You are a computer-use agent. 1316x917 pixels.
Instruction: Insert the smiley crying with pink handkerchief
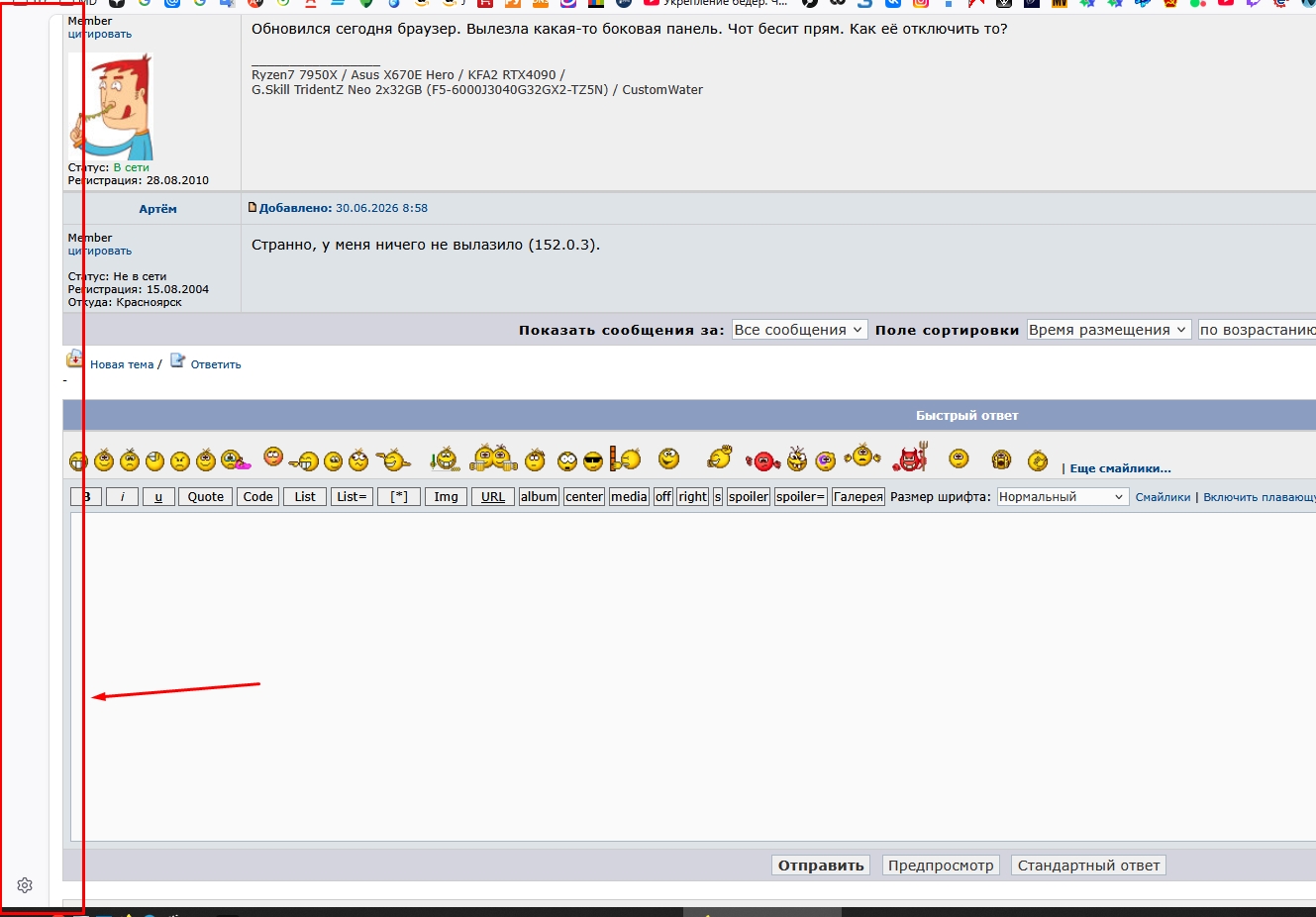coord(235,459)
